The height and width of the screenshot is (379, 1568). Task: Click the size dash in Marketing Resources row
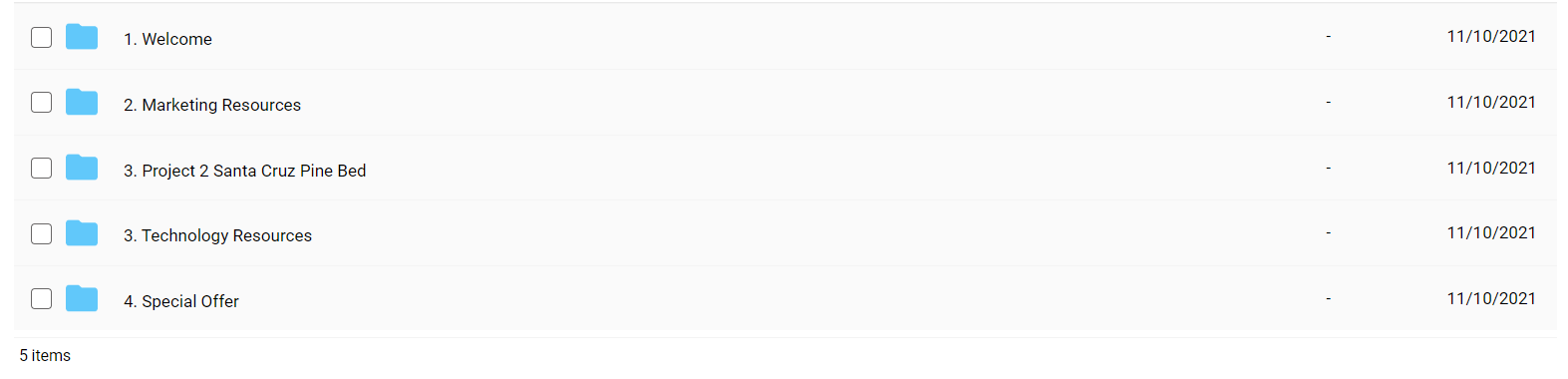[x=1328, y=102]
